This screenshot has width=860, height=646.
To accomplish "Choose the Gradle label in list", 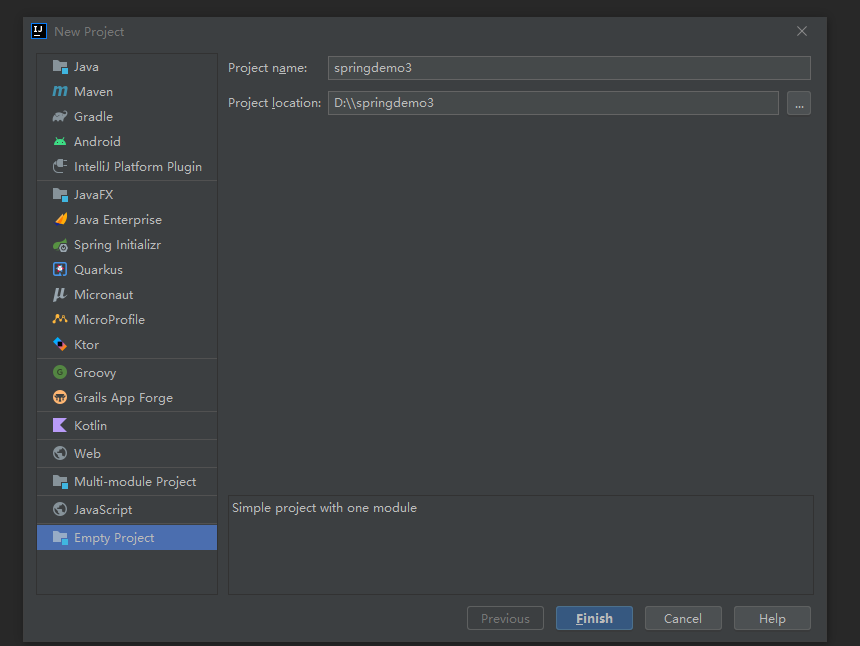I will [x=93, y=117].
